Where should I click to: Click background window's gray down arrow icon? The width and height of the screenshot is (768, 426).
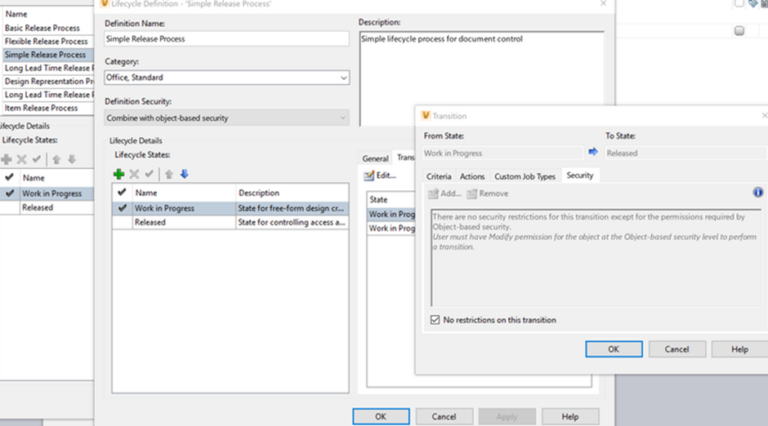tap(72, 159)
